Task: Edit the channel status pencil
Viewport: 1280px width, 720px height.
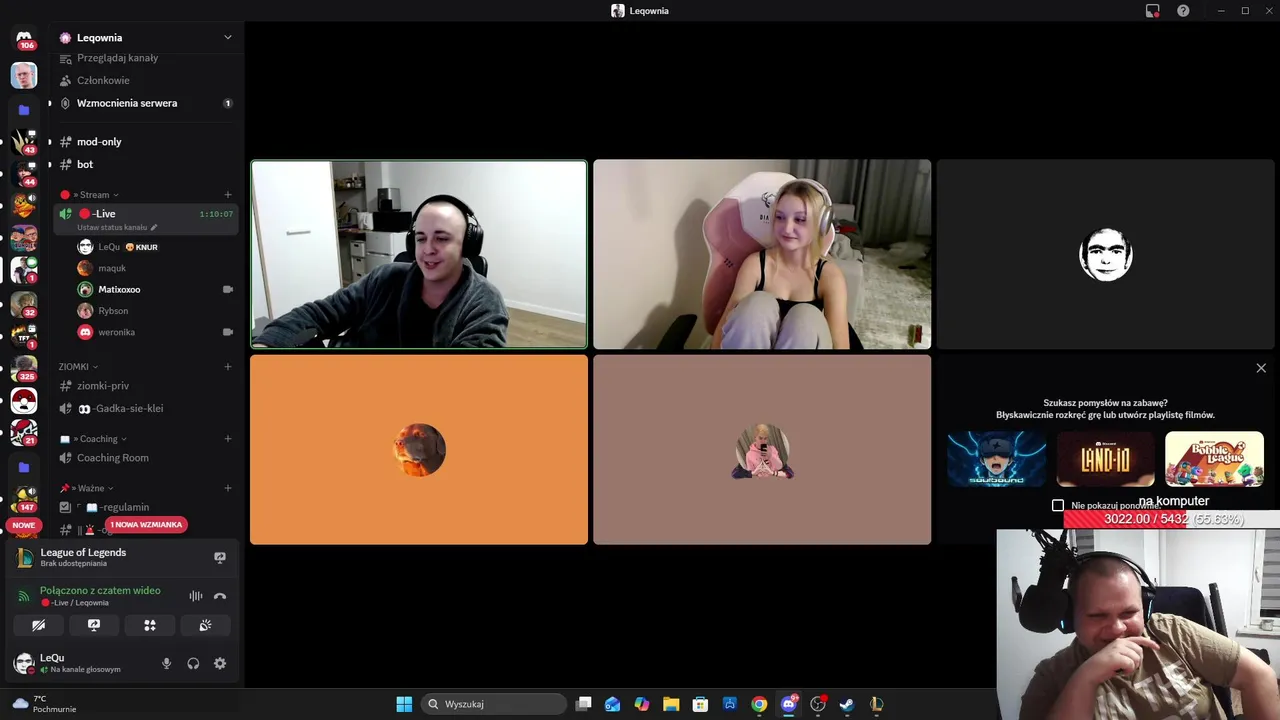Action: (x=153, y=227)
